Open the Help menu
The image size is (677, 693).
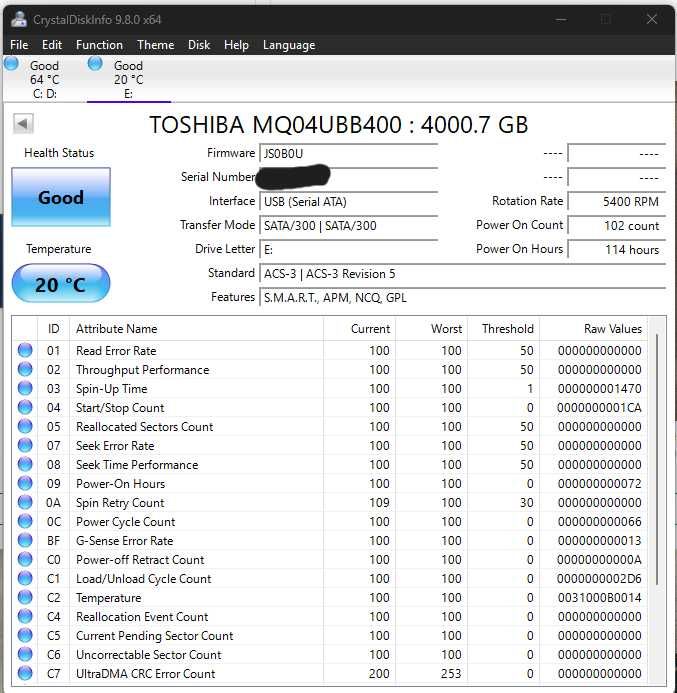click(236, 45)
